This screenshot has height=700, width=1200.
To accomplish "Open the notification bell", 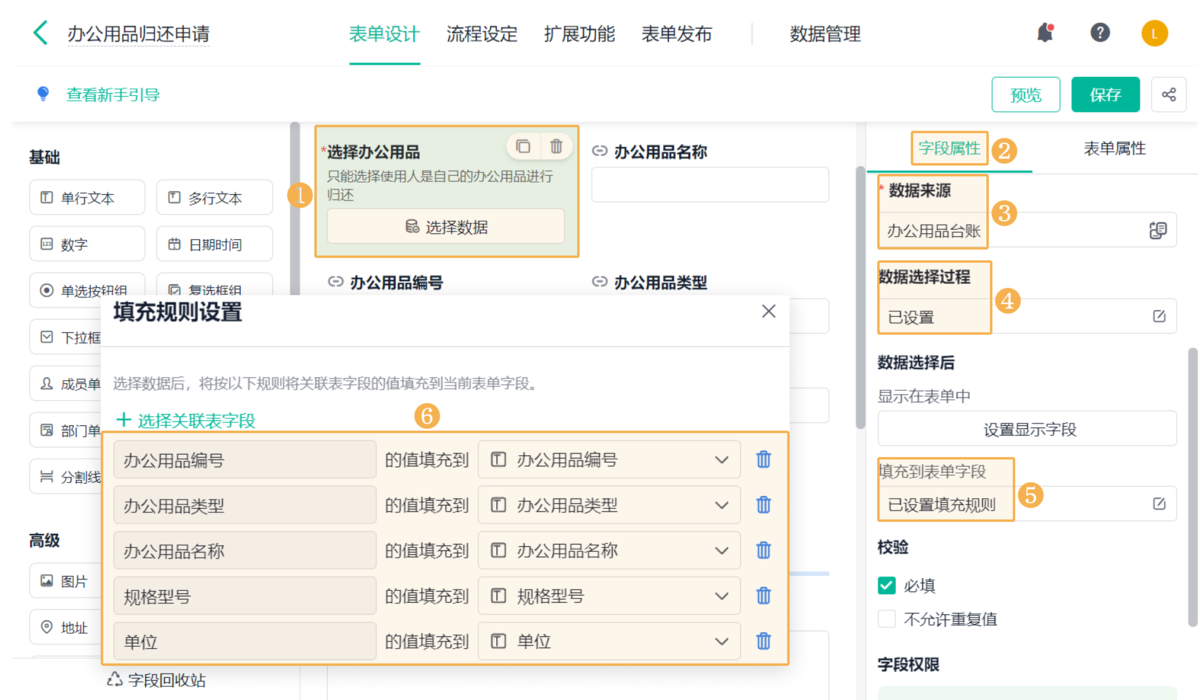I will (x=1045, y=33).
